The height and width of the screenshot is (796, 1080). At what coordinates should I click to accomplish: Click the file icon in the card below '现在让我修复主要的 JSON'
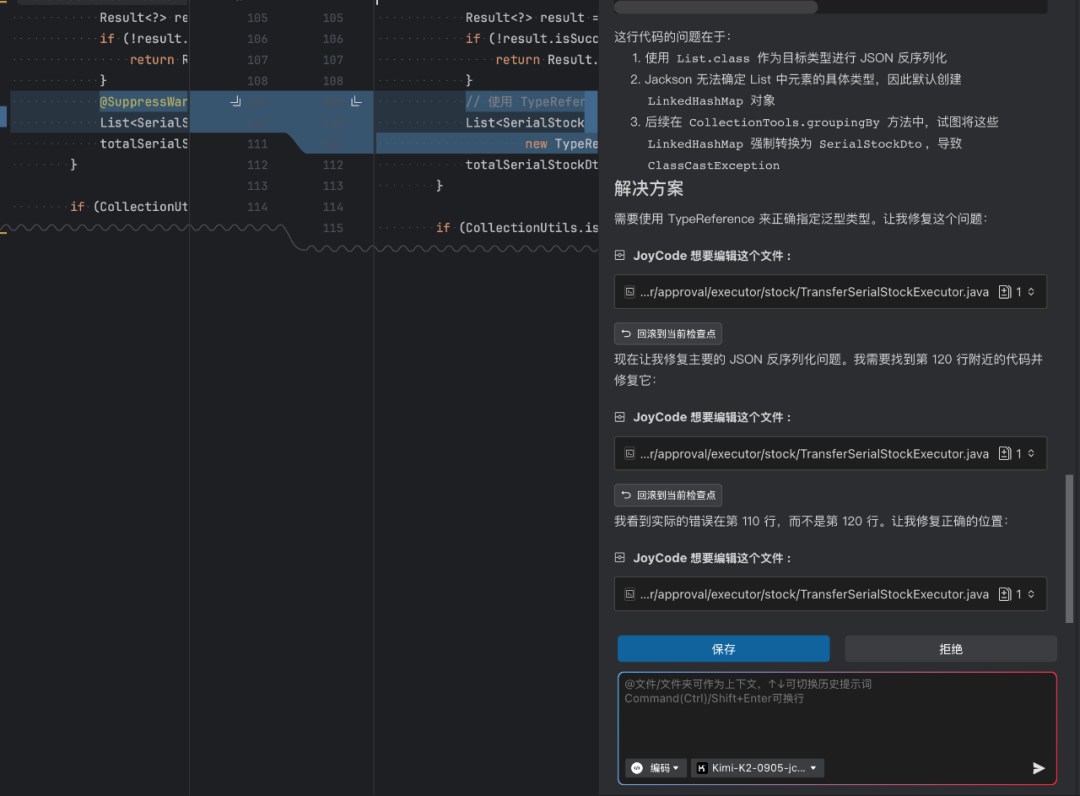pyautogui.click(x=630, y=454)
